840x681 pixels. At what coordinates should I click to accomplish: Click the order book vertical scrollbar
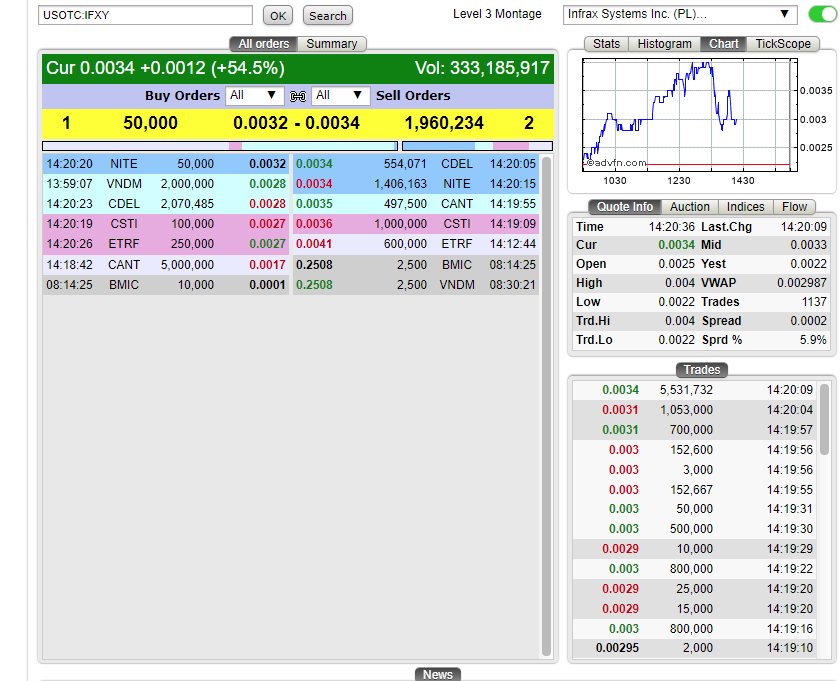(x=546, y=406)
